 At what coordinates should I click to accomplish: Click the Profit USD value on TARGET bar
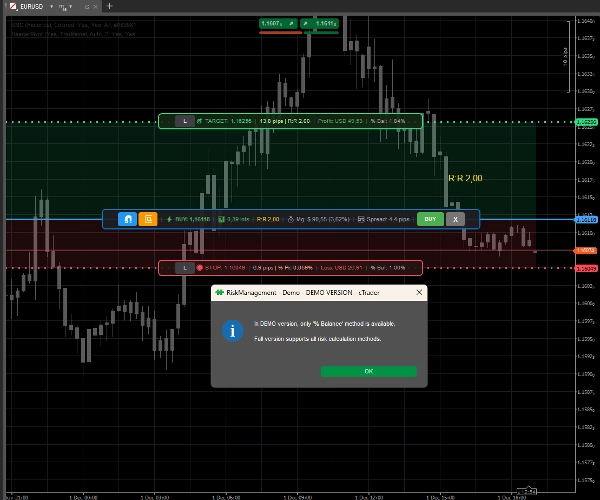click(x=340, y=121)
